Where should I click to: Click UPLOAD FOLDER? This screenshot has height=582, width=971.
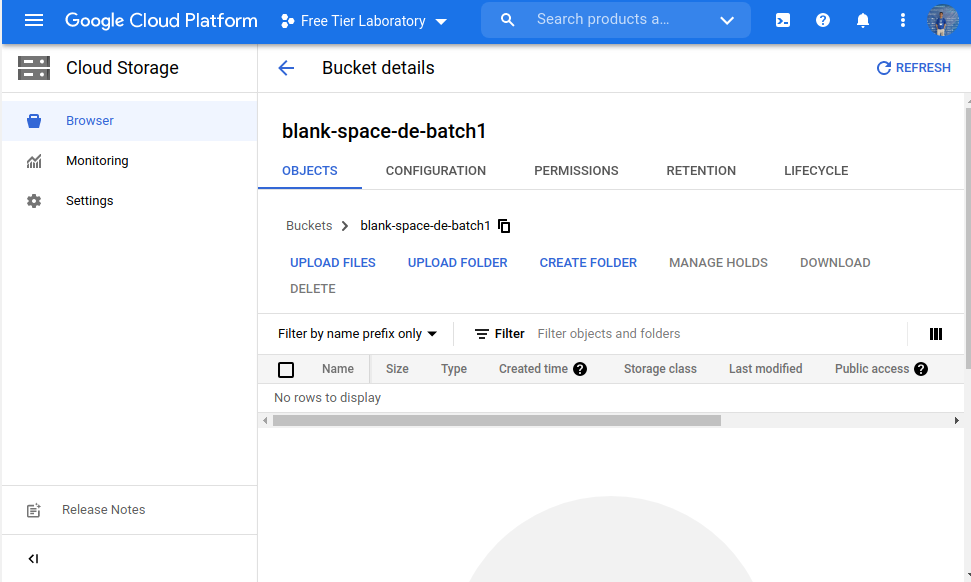(x=458, y=263)
